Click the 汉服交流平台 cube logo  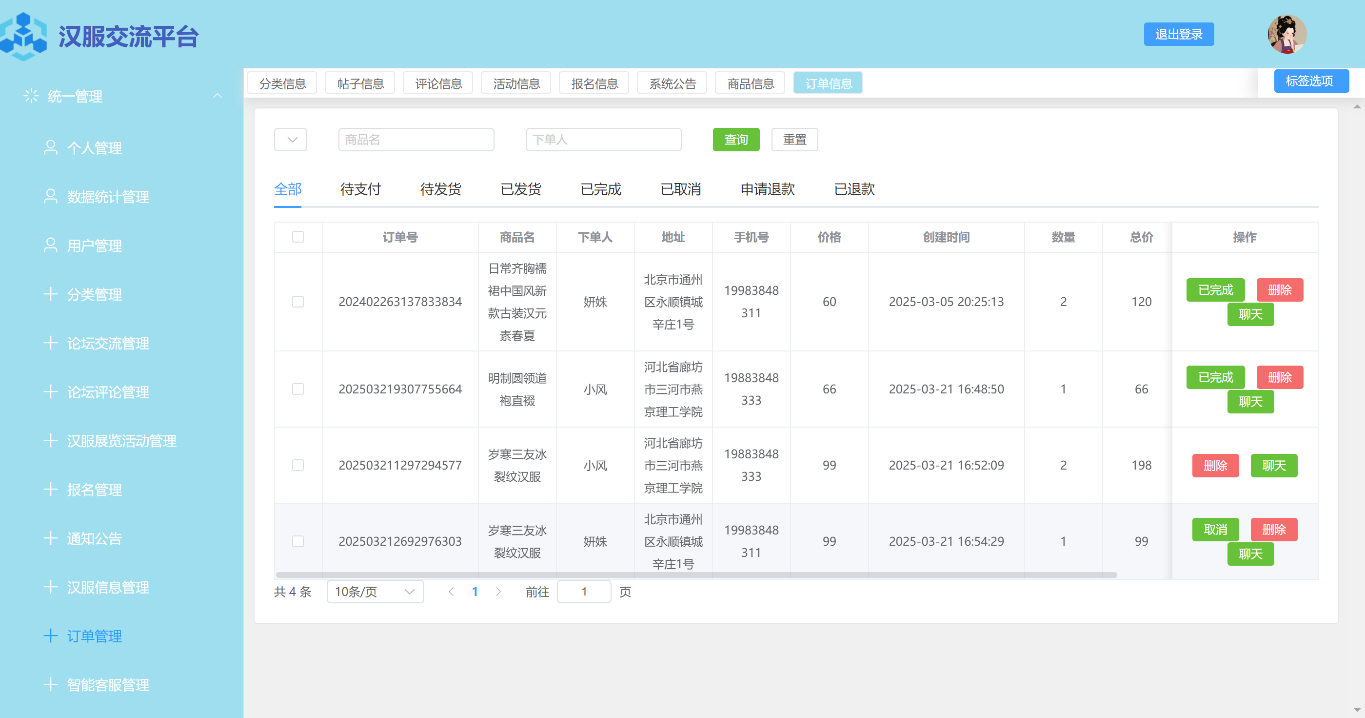22,37
